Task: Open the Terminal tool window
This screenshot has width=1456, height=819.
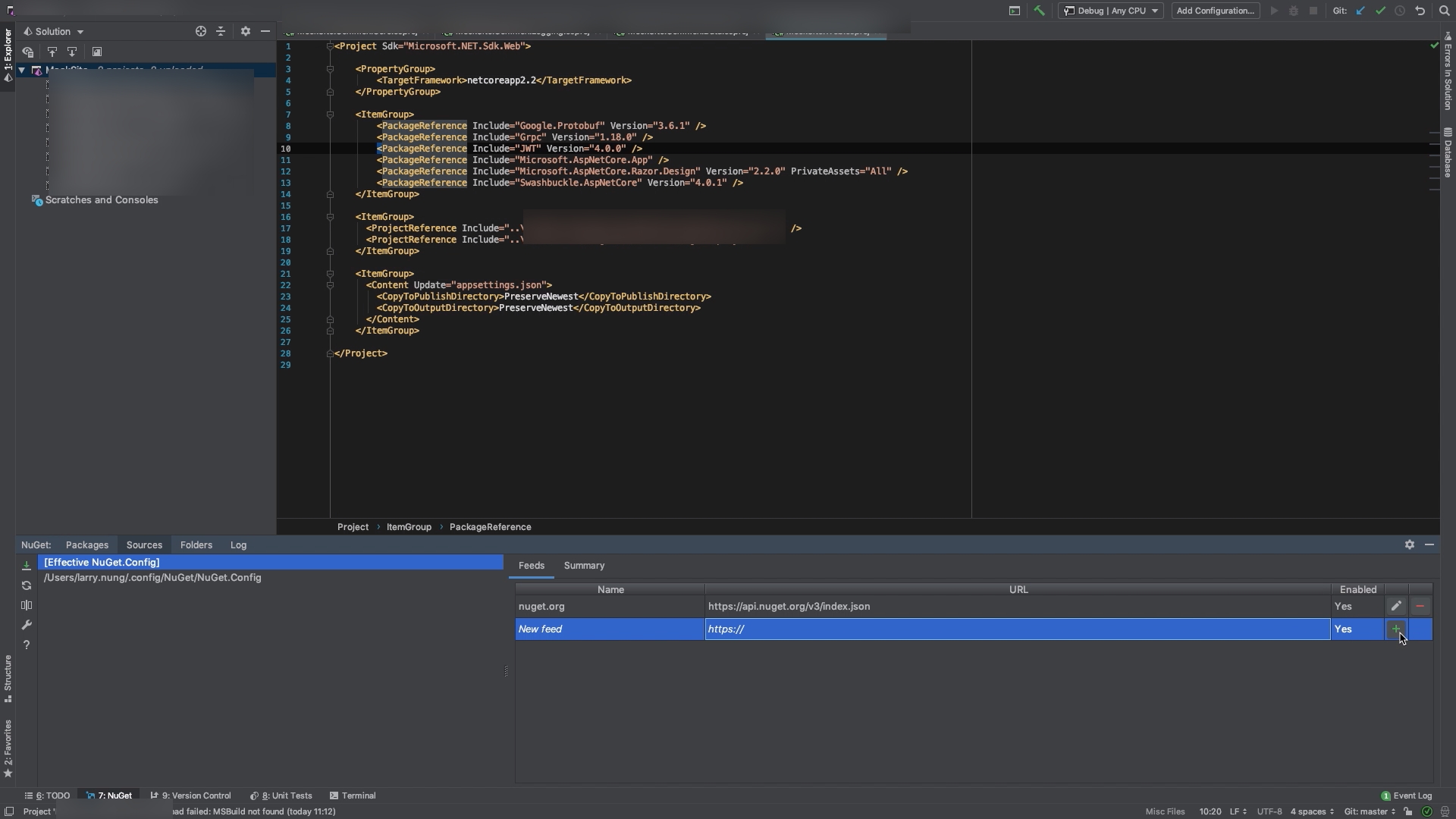Action: (353, 795)
